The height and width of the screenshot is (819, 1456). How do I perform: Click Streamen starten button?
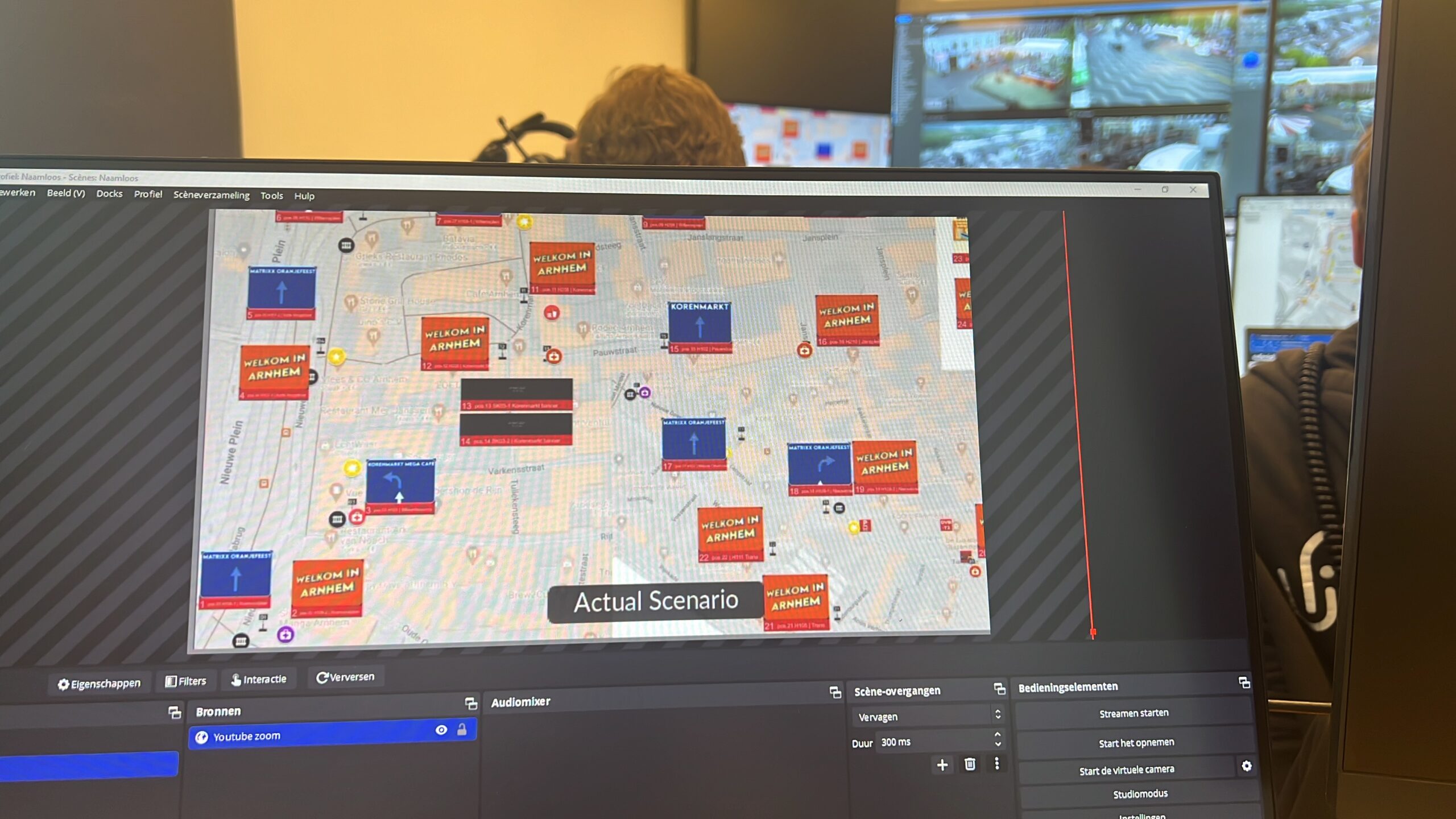tap(1133, 713)
